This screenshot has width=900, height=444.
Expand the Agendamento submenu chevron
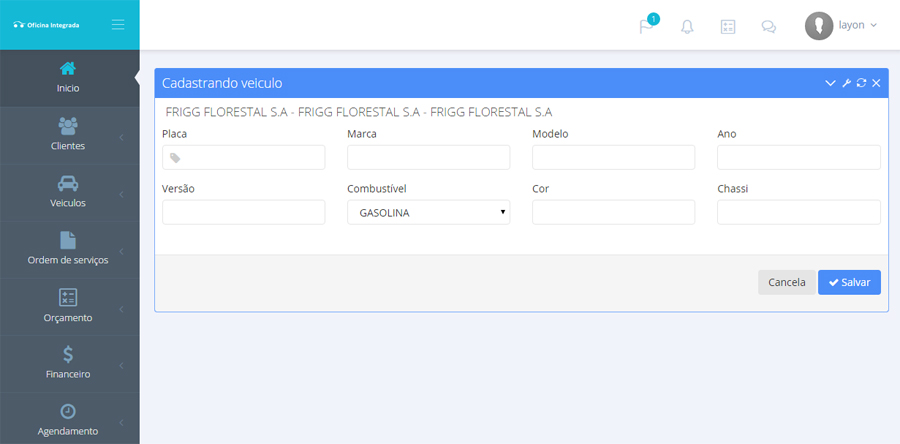coord(122,423)
